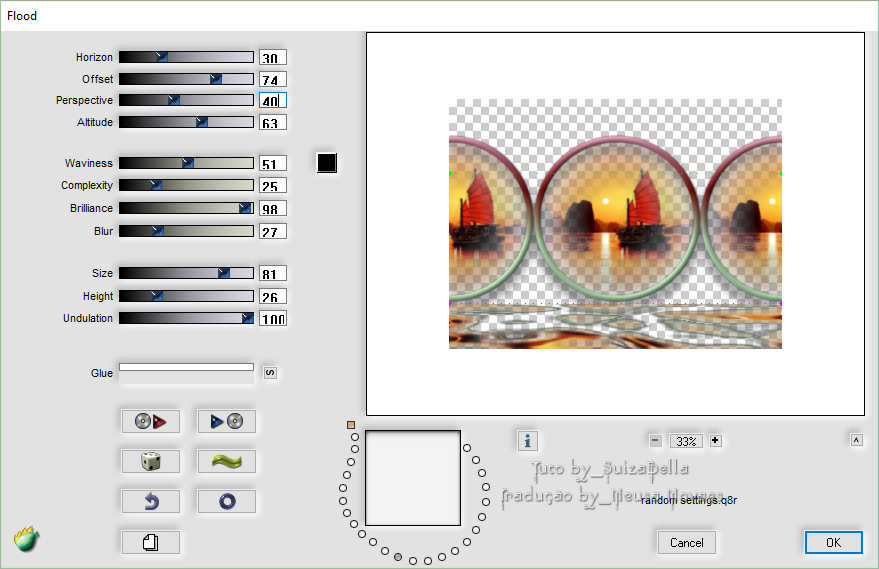
Task: Zoom in with the plus button
Action: (x=715, y=441)
